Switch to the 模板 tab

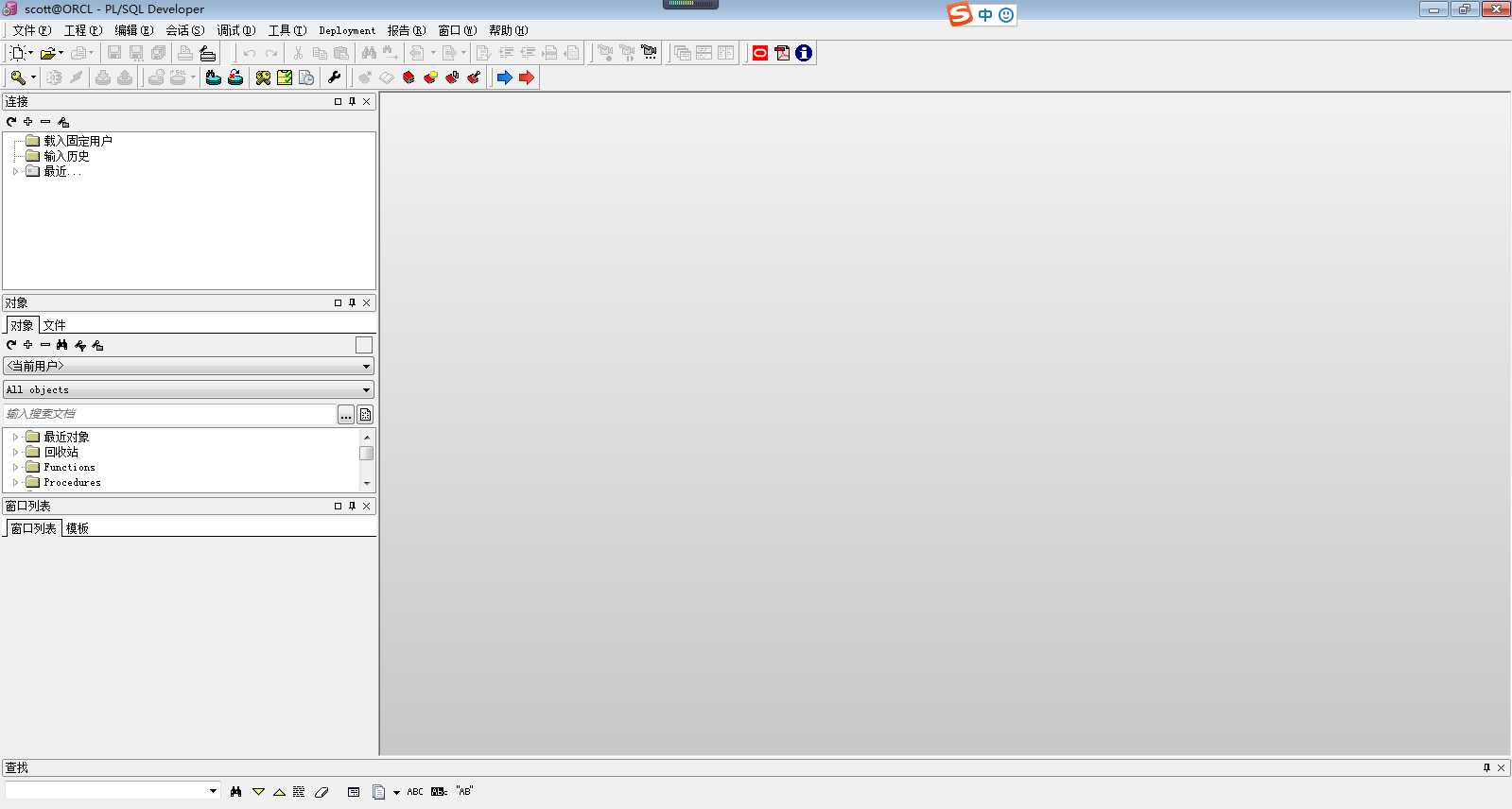[x=77, y=528]
